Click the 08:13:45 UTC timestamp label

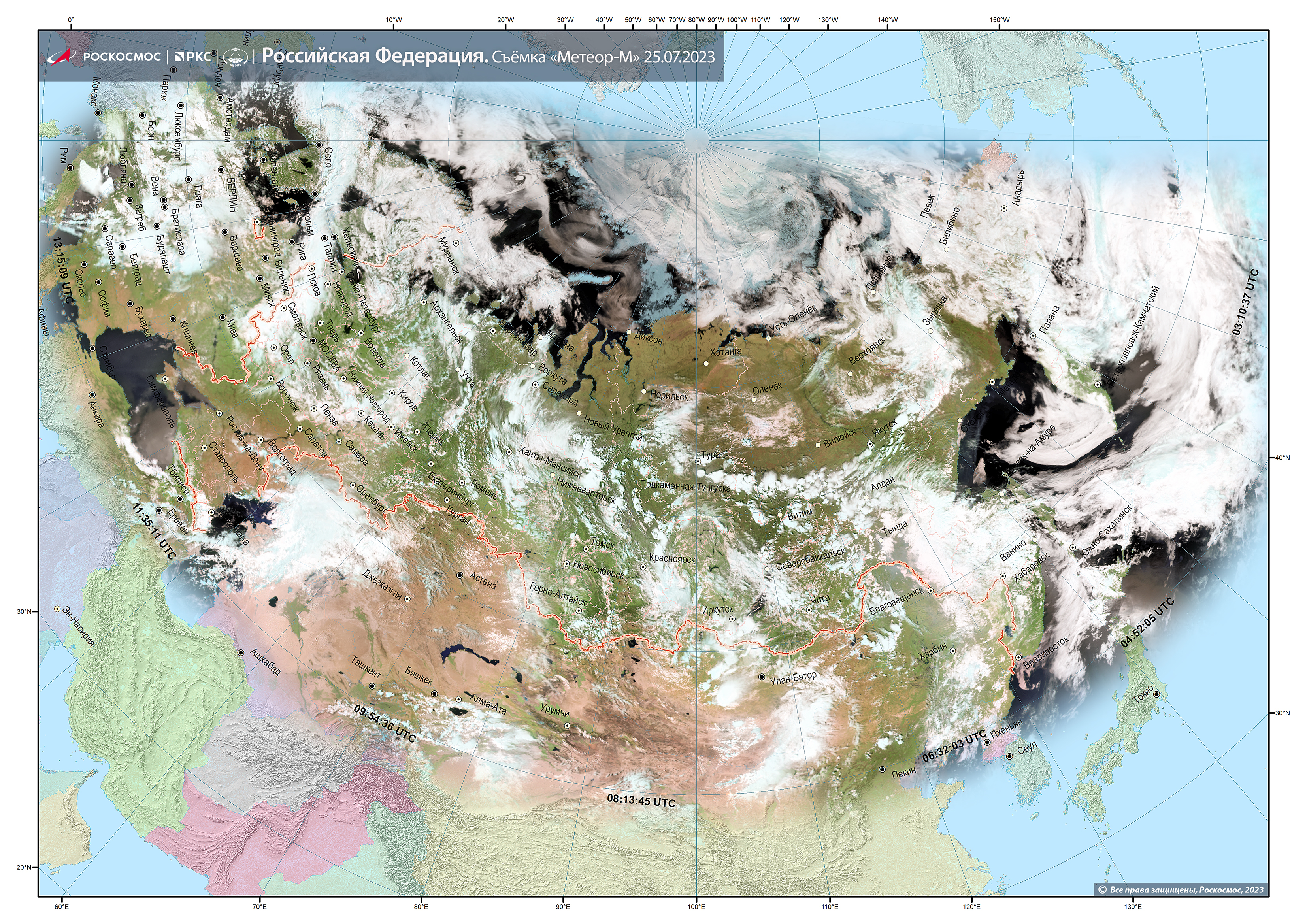coord(641,801)
